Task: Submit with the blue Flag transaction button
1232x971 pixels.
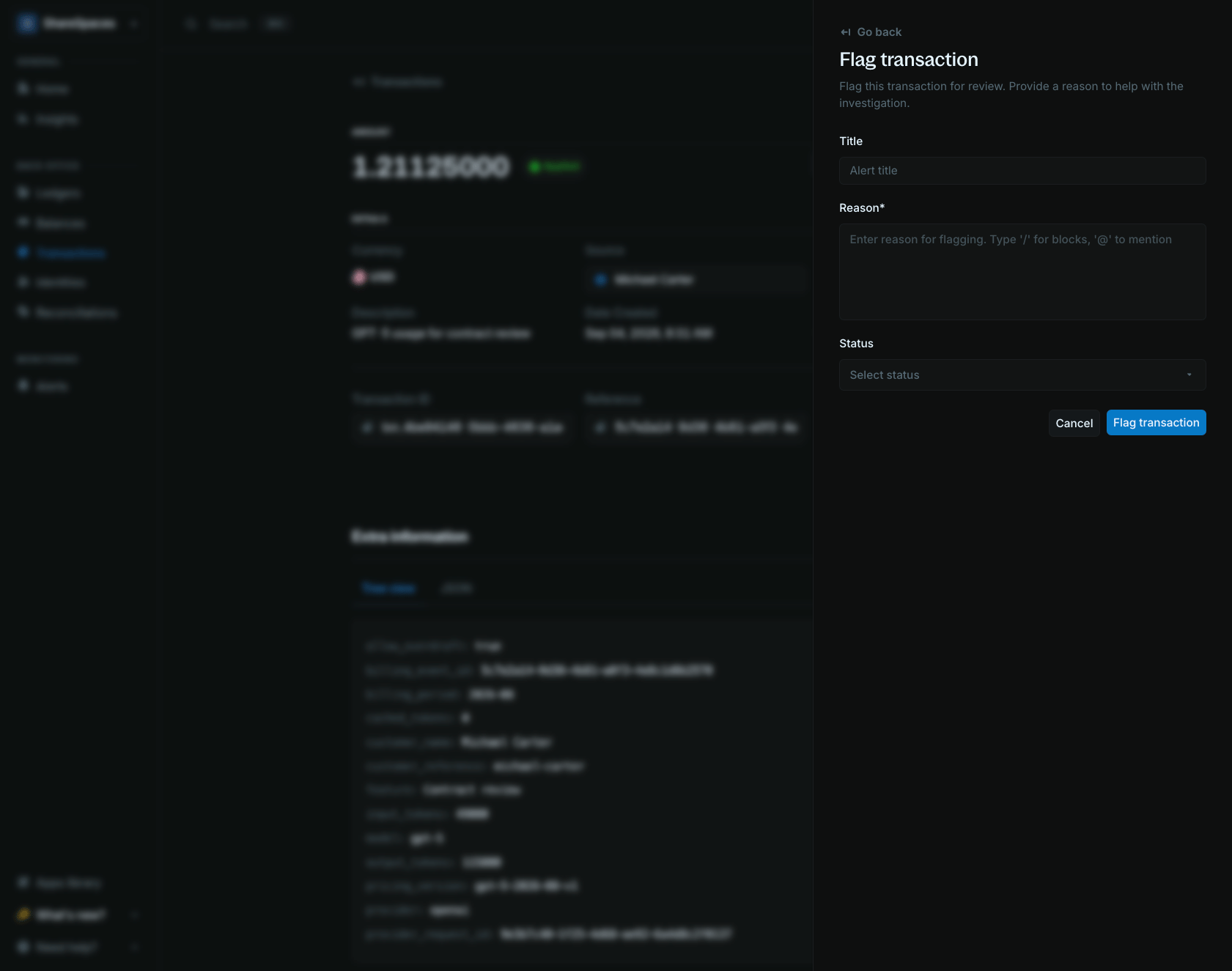Action: [1156, 423]
